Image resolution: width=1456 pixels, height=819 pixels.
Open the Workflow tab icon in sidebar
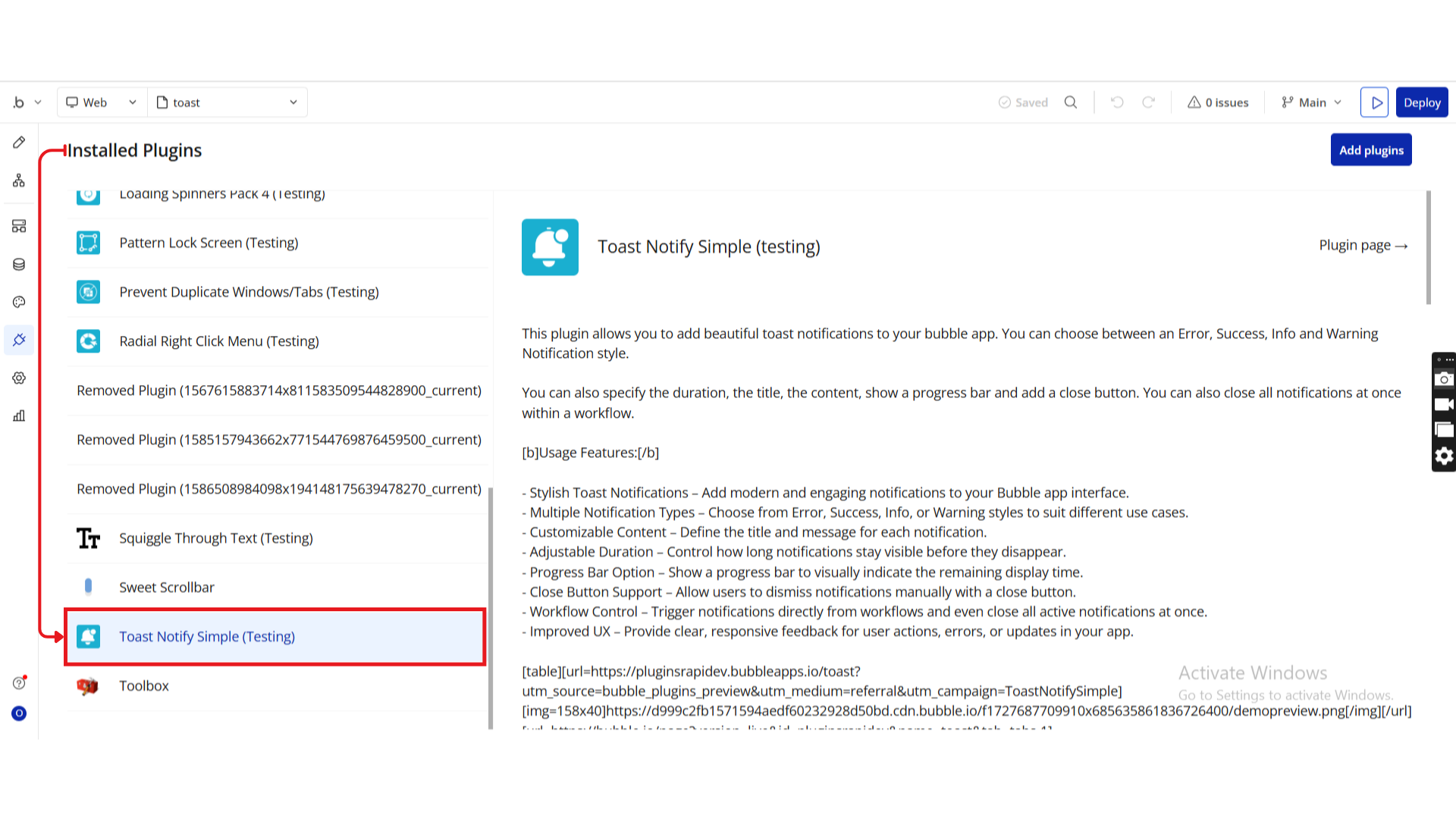click(19, 180)
